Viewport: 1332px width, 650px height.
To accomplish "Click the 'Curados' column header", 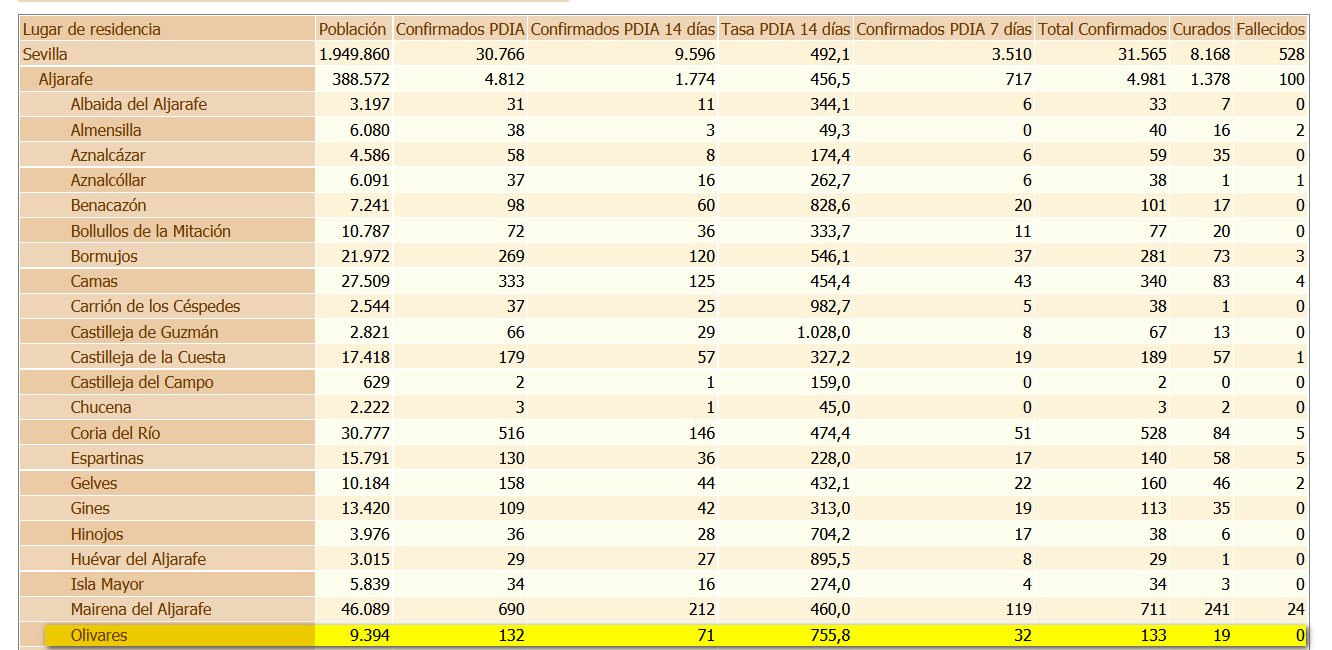I will click(1201, 29).
